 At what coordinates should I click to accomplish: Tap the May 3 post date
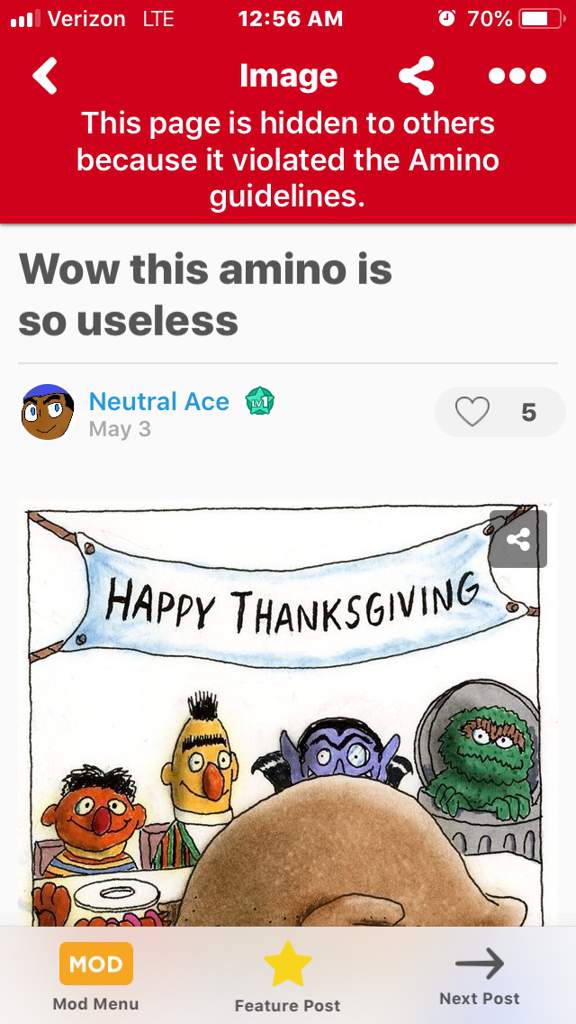coord(120,429)
